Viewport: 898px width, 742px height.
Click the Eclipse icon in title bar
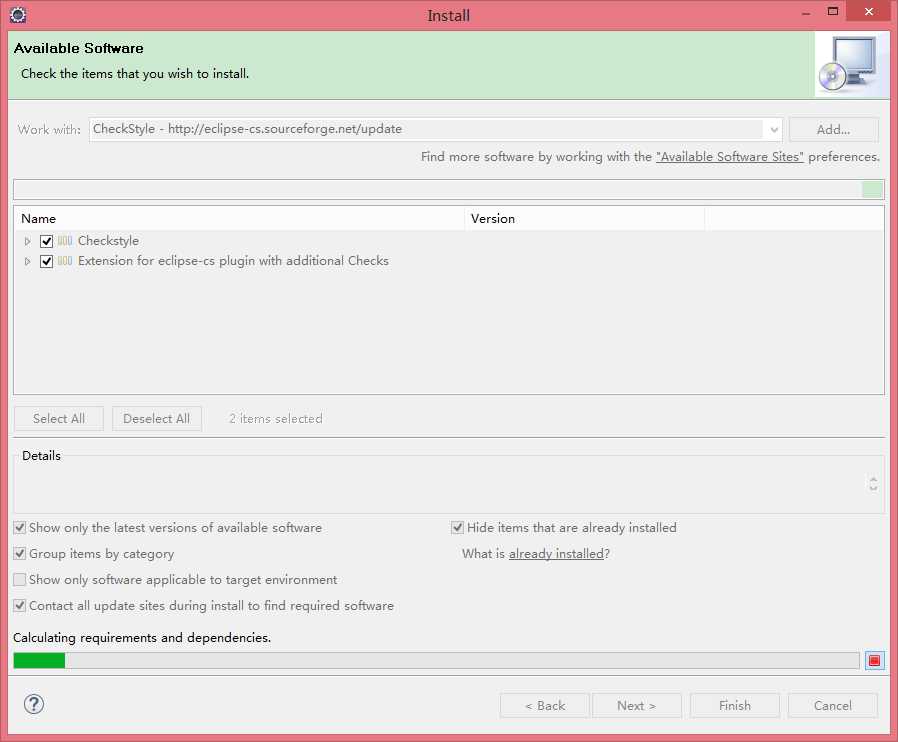click(x=18, y=15)
